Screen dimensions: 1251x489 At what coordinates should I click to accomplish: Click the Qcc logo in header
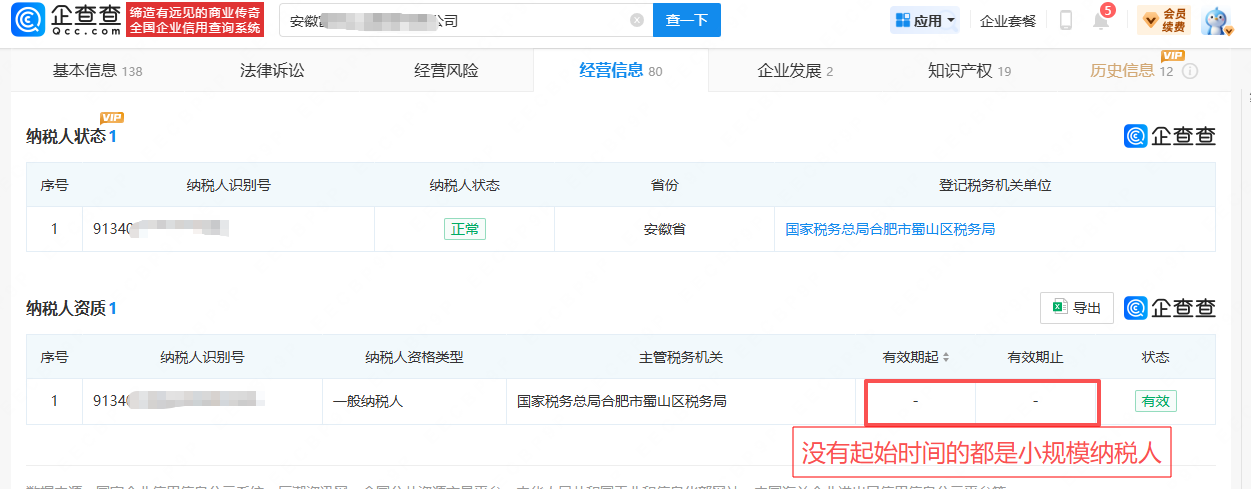pyautogui.click(x=66, y=20)
